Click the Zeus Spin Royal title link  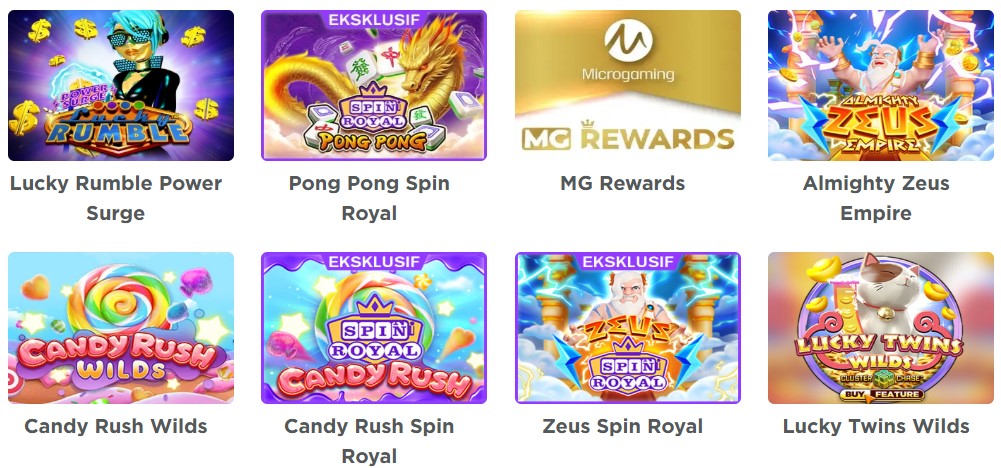click(x=622, y=426)
